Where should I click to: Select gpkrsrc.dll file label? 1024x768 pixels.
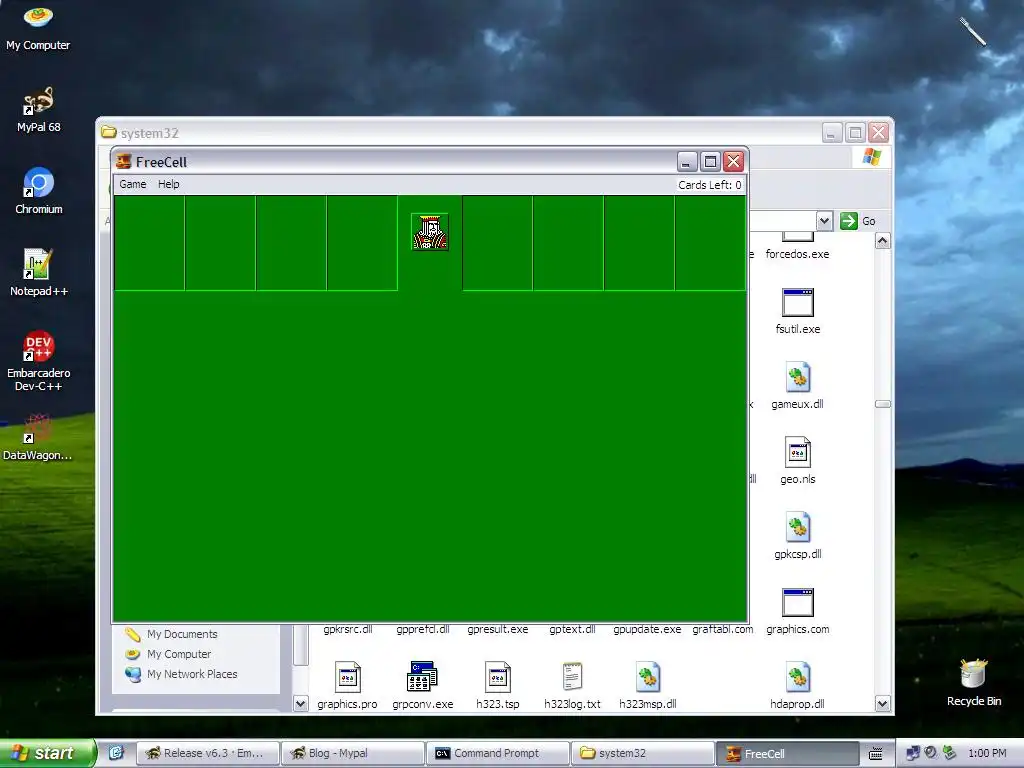347,630
